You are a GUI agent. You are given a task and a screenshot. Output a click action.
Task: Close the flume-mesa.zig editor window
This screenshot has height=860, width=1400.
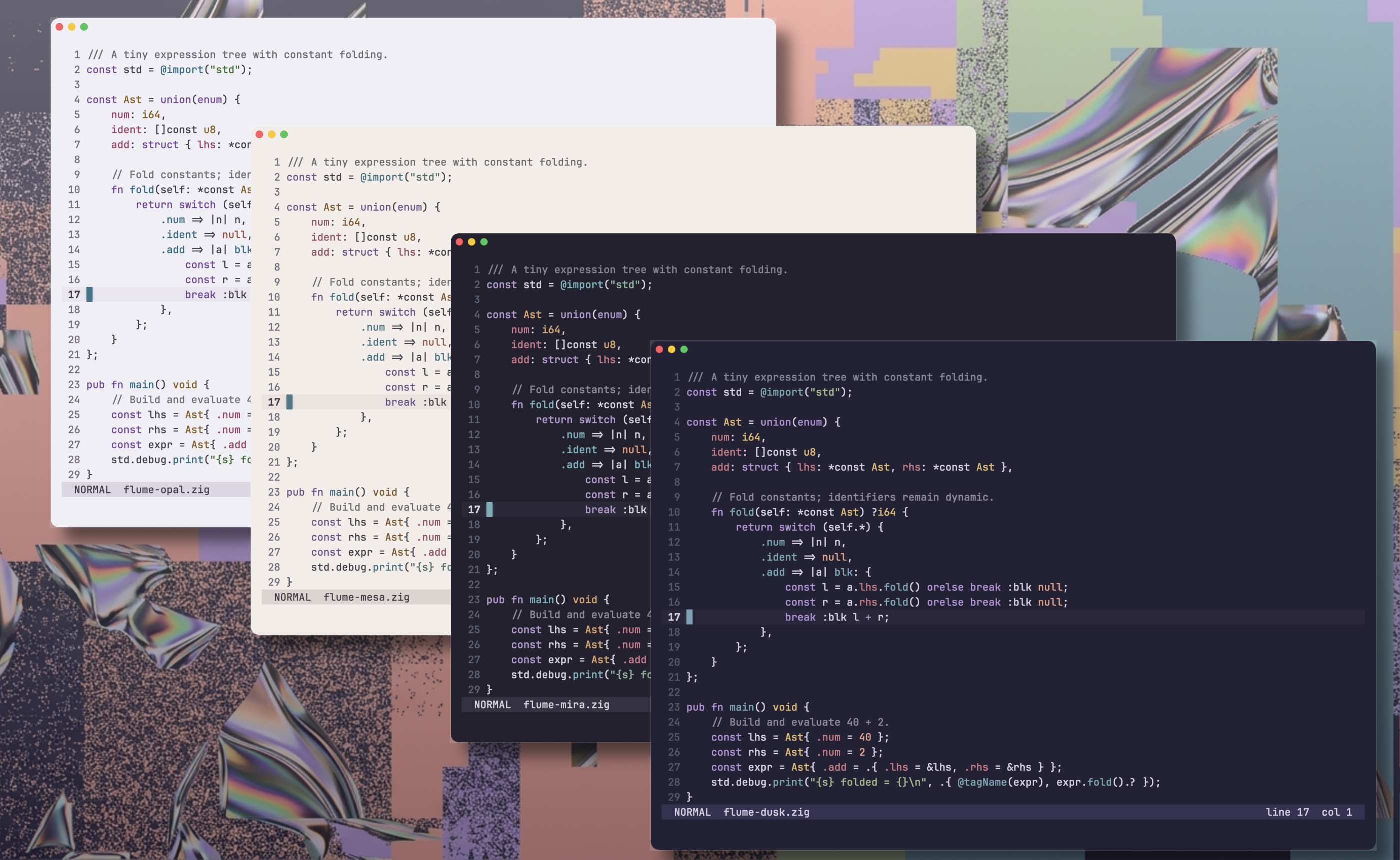[260, 135]
